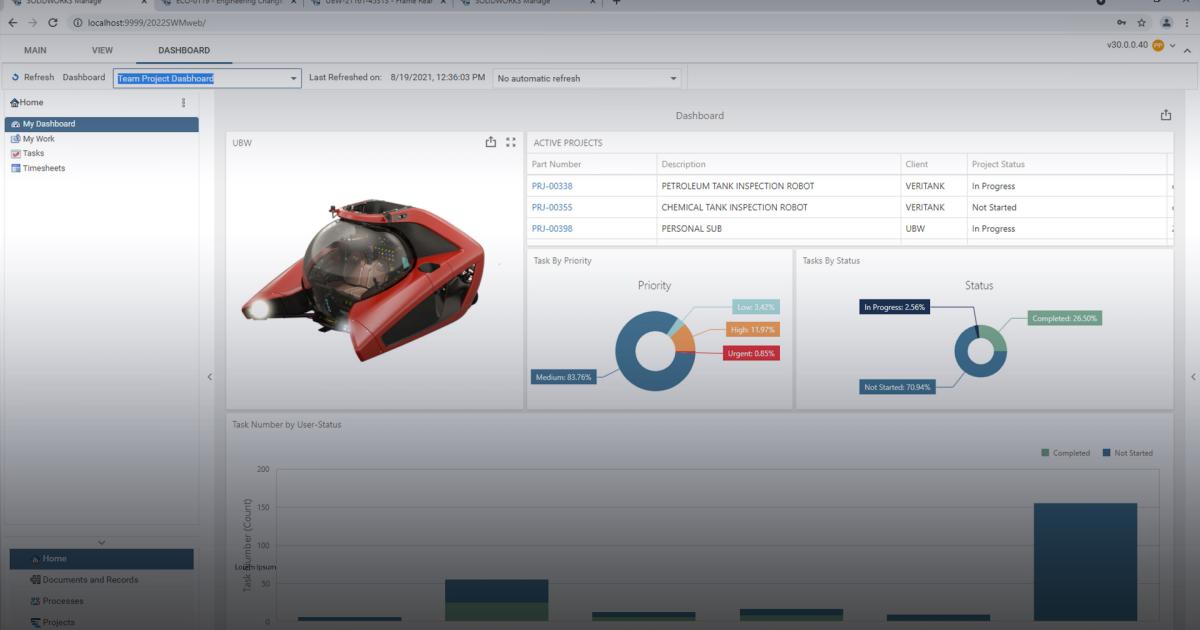The width and height of the screenshot is (1200, 630).
Task: Open the Home module at the bottom
Action: click(101, 559)
